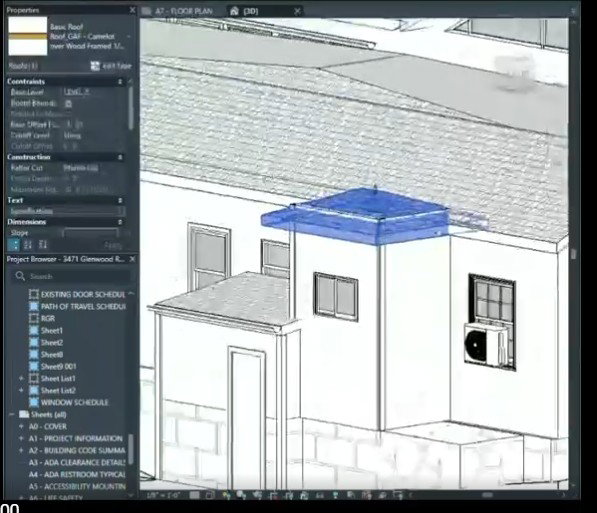Select the AC condenser unit in 3D view
Viewport: 597px width, 513px height.
[485, 345]
